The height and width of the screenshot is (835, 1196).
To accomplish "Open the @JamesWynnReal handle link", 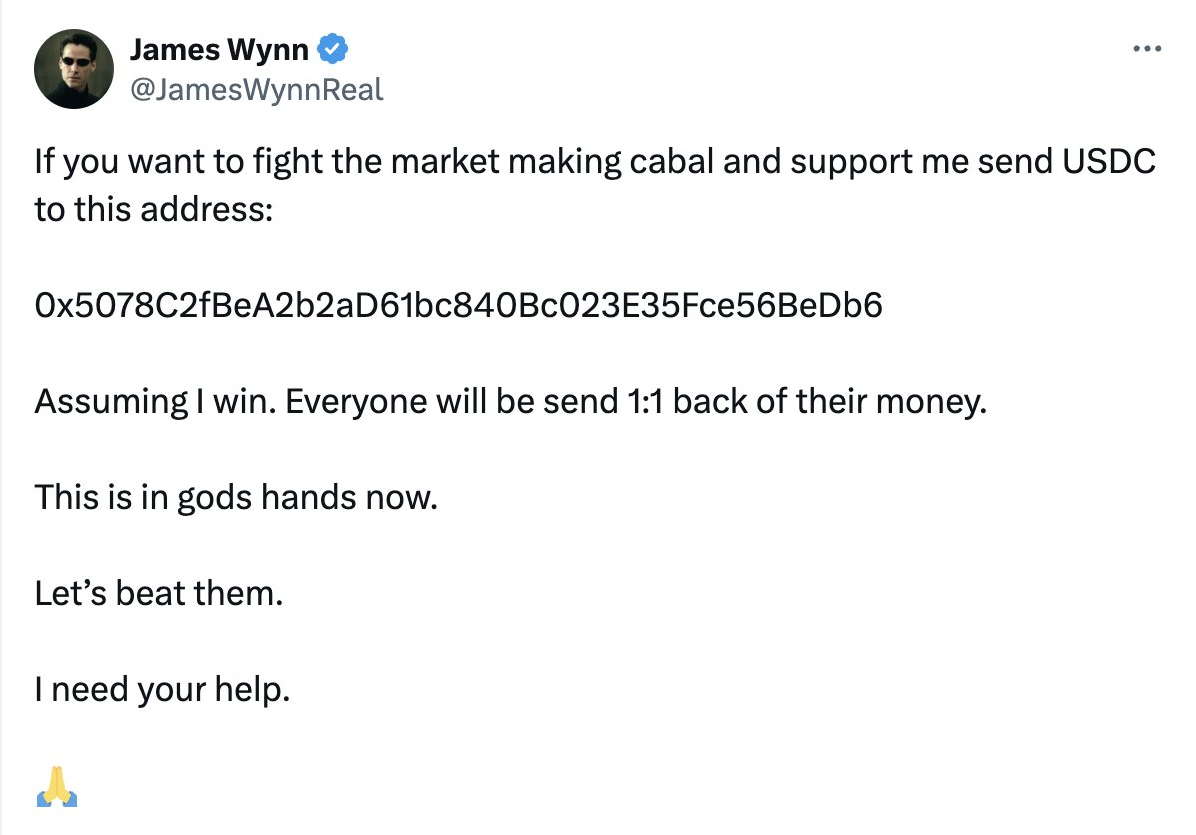I will 256,90.
